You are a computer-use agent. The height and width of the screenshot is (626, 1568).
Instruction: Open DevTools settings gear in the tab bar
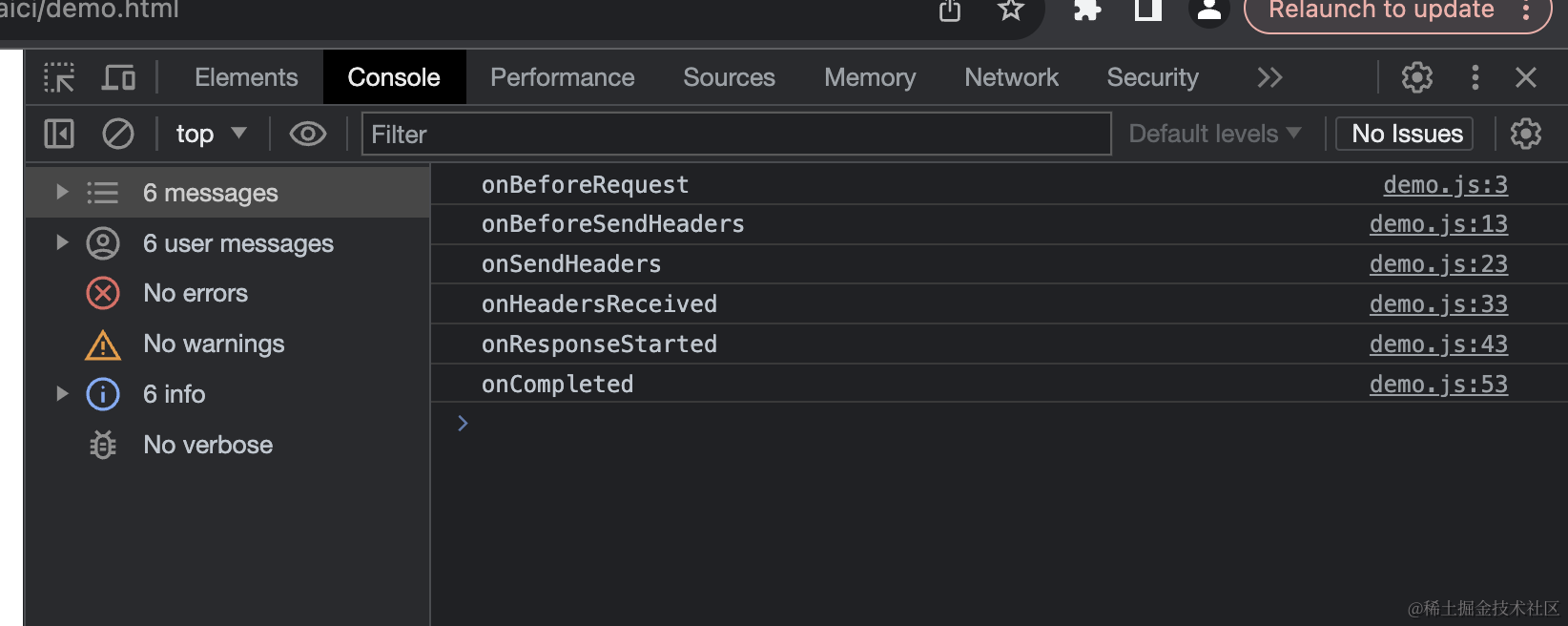(1416, 77)
